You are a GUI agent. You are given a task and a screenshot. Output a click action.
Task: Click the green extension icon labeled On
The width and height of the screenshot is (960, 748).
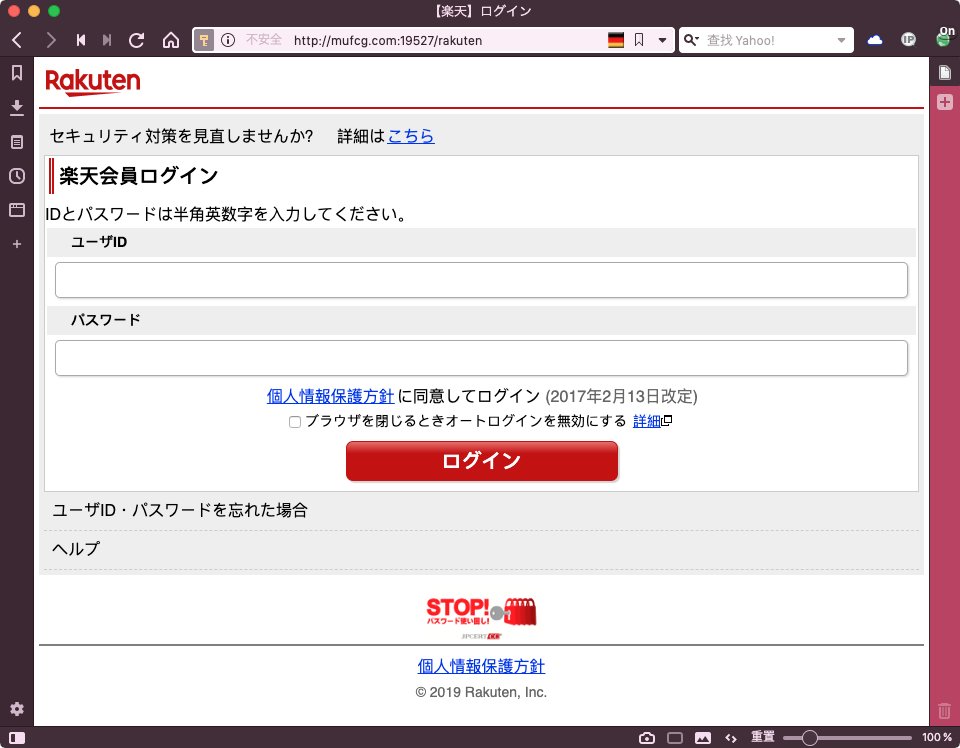(x=945, y=38)
